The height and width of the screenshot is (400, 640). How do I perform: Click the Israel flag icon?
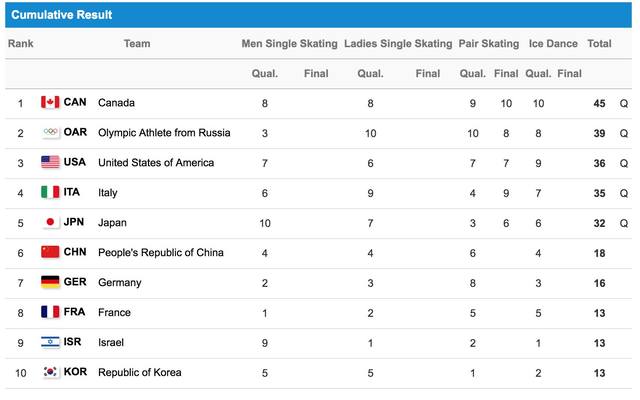(x=50, y=342)
